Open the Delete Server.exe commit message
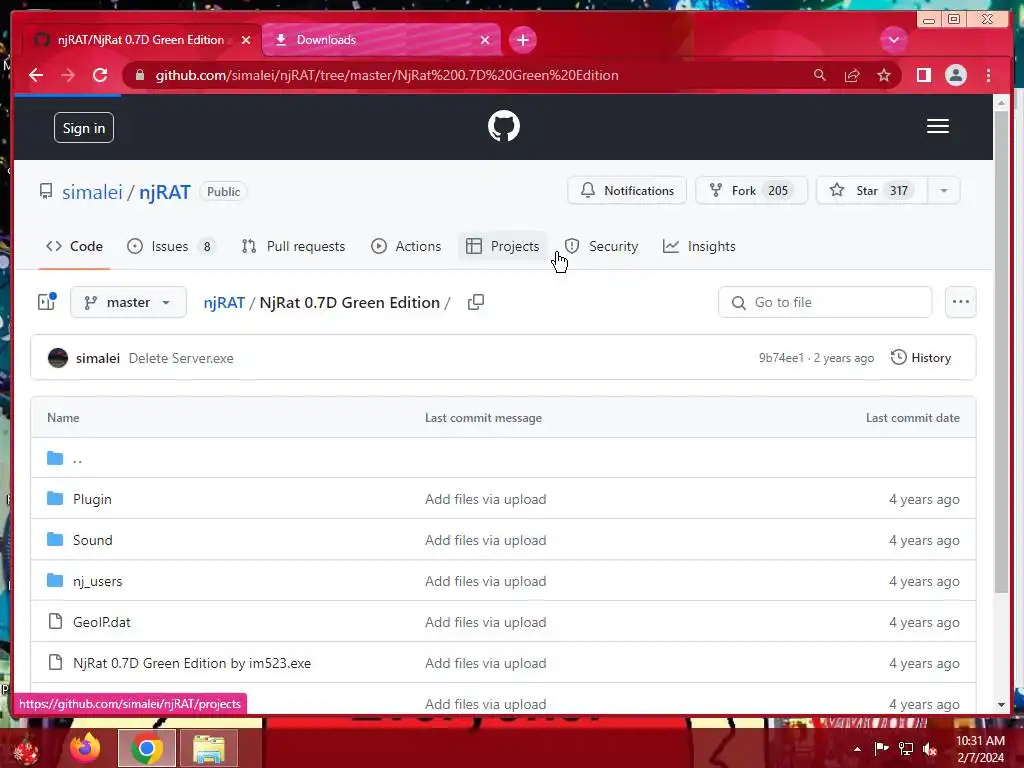This screenshot has height=768, width=1024. (181, 358)
